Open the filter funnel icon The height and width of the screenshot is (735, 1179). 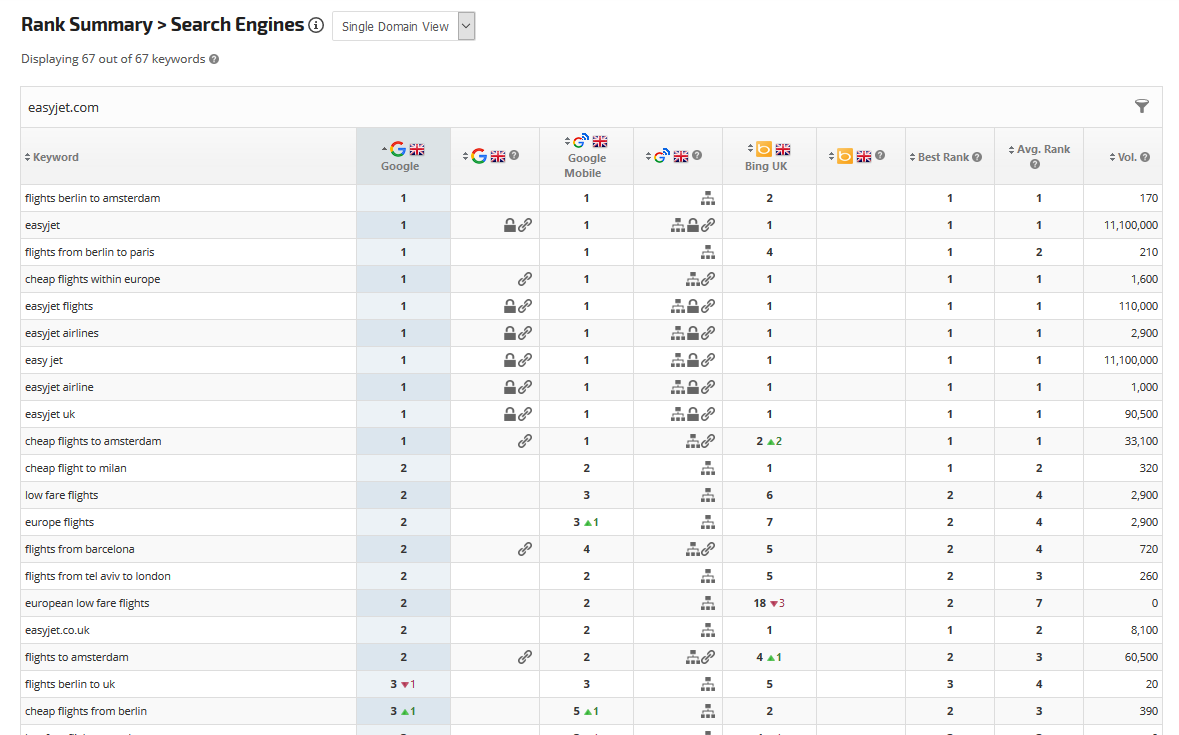click(x=1141, y=107)
